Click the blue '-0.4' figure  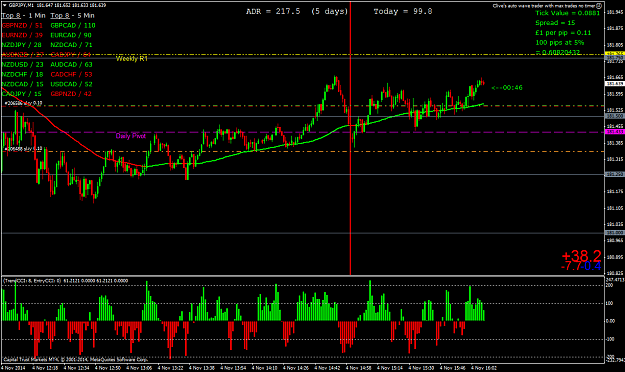(590, 266)
